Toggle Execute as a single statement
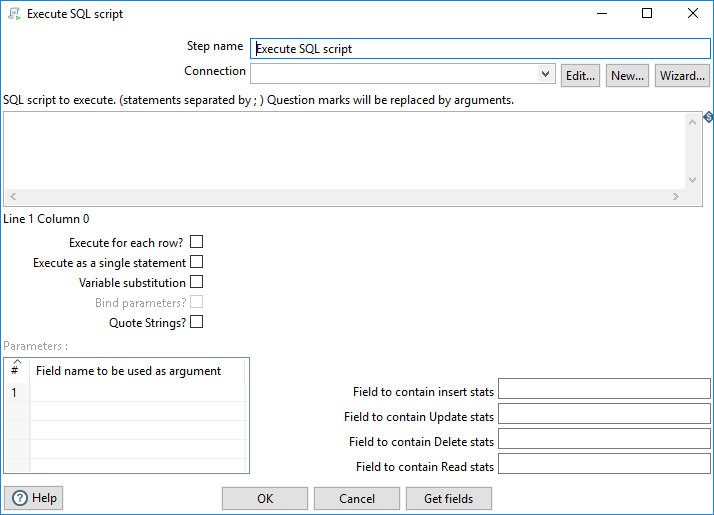 coord(196,262)
